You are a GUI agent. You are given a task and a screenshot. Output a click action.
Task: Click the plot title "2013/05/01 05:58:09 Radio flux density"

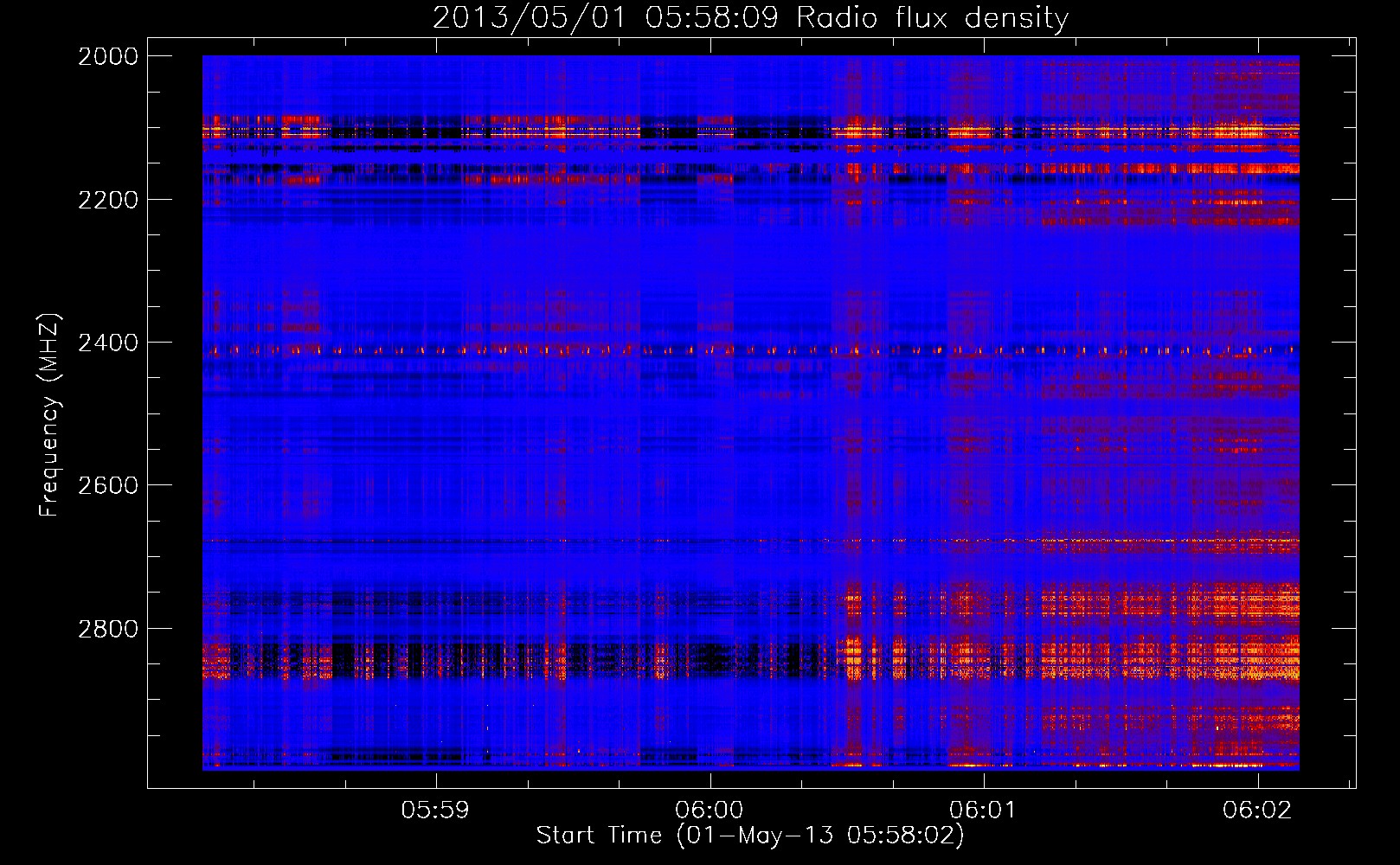[750, 18]
